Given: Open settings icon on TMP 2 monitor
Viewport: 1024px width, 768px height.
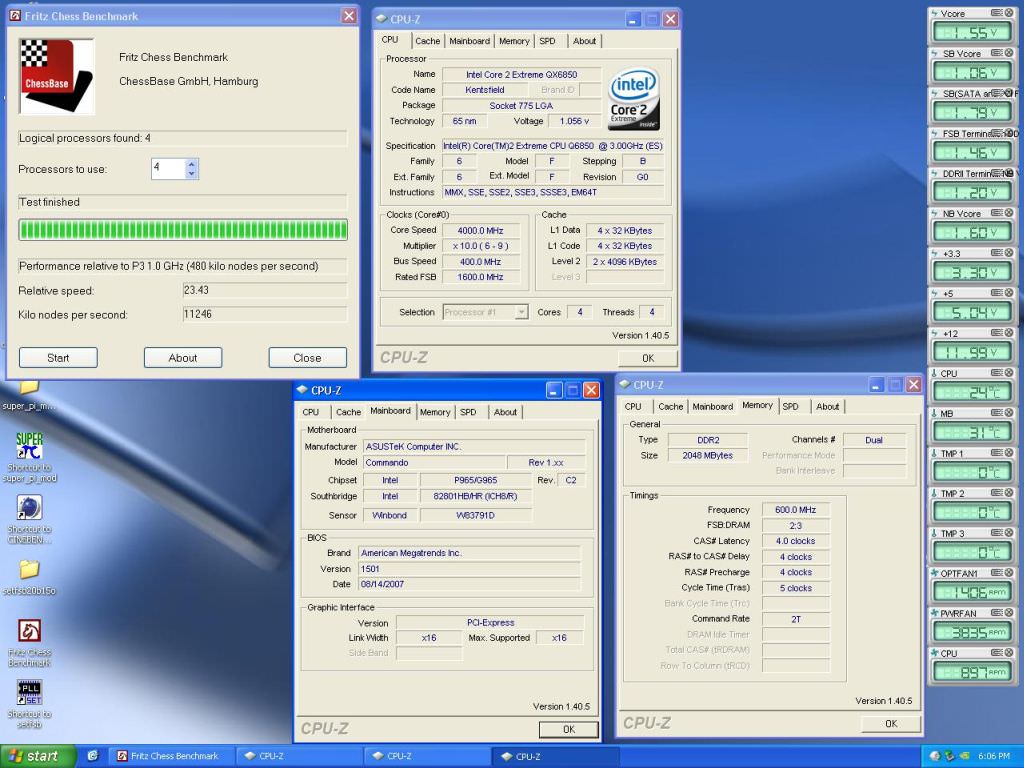Looking at the screenshot, I should (997, 493).
